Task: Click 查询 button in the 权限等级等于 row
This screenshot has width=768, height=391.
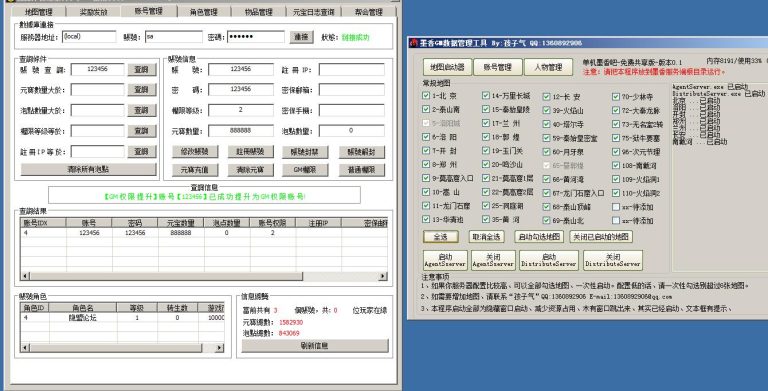Action: click(142, 131)
